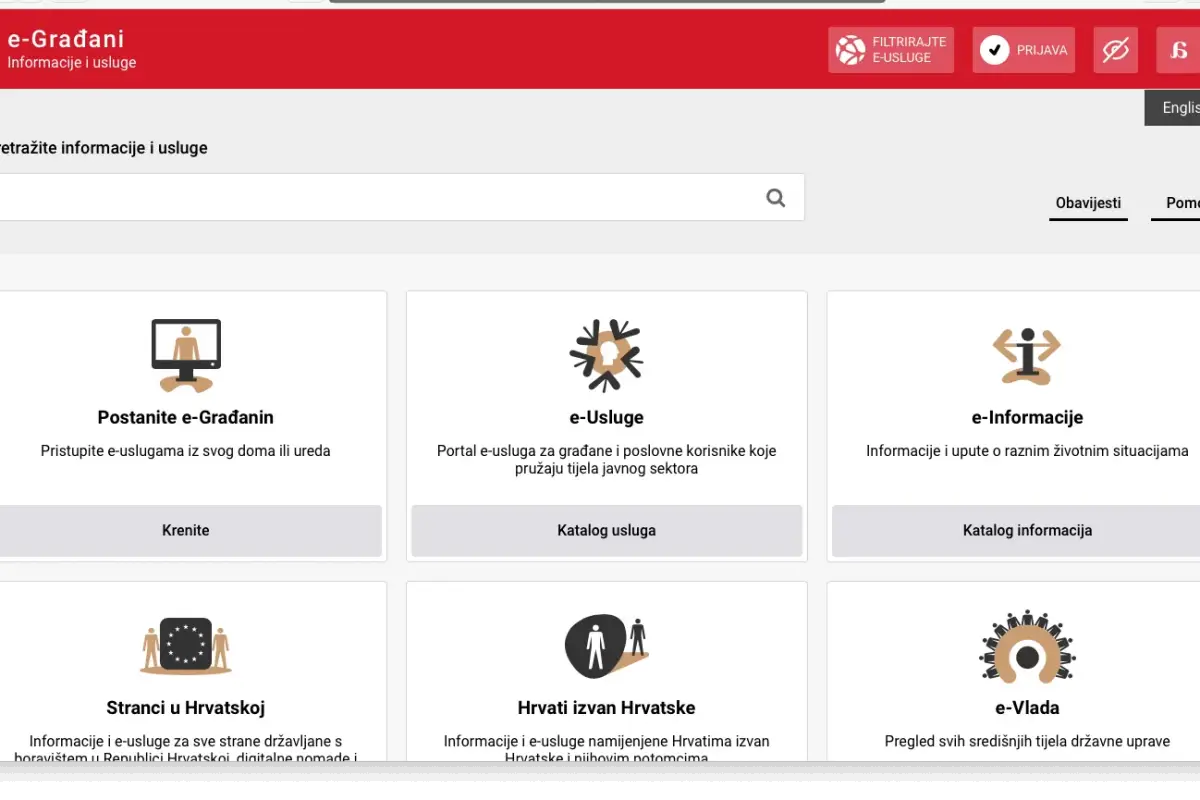The height and width of the screenshot is (800, 1200).
Task: Click the dyslexia font icon in header
Action: [1179, 50]
